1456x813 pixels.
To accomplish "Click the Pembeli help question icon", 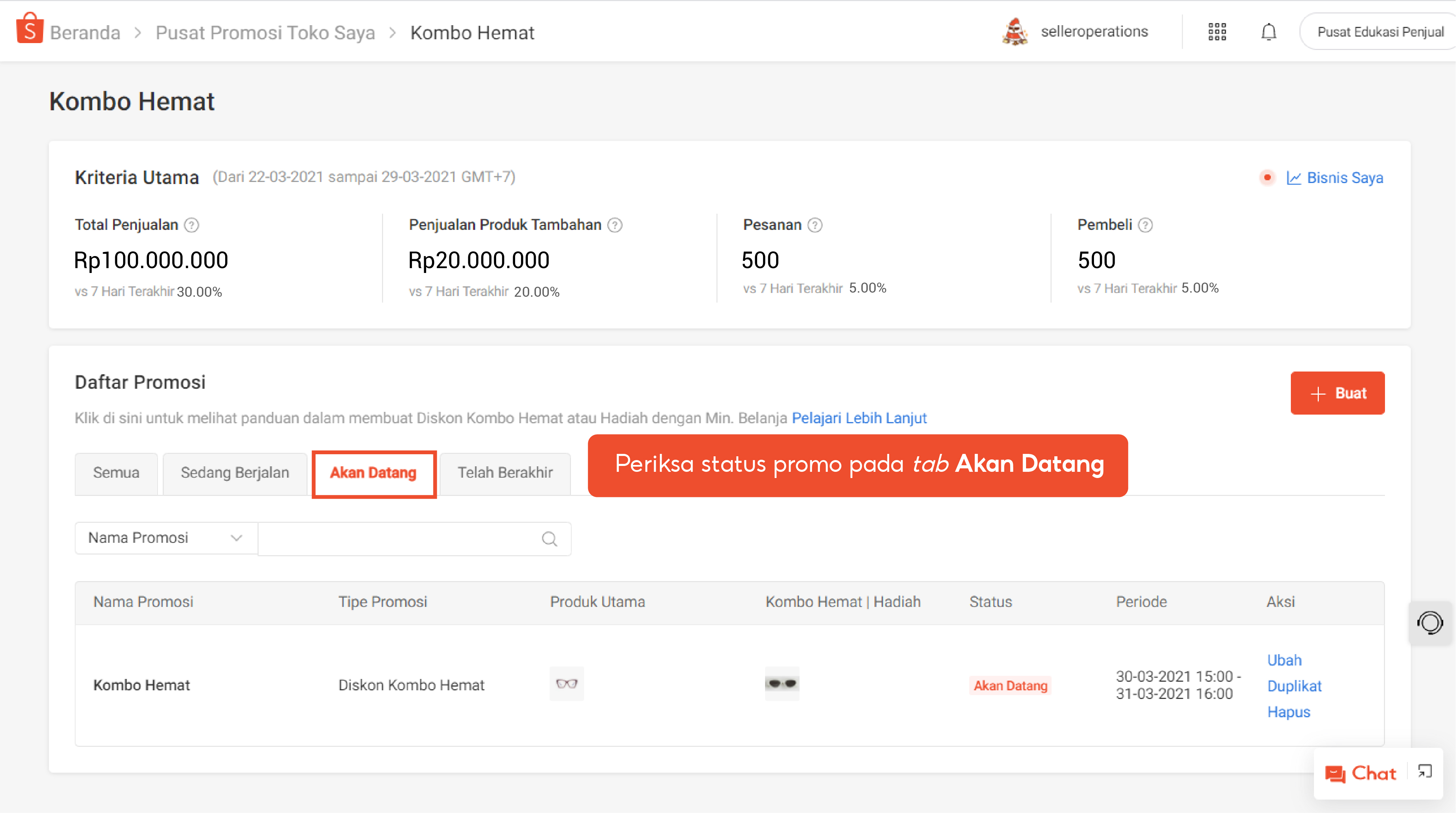I will 1145,225.
